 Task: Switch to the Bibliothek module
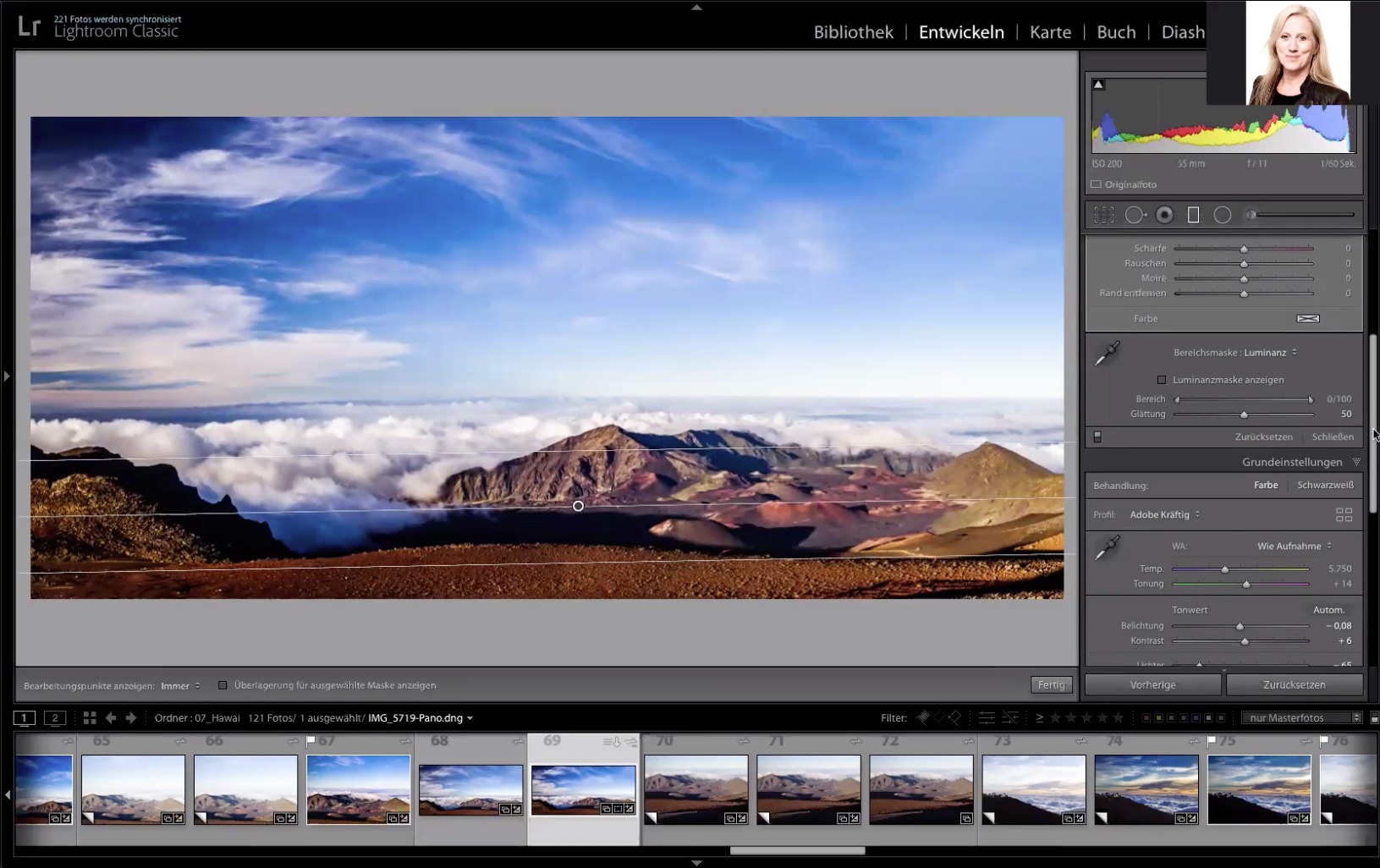point(853,31)
